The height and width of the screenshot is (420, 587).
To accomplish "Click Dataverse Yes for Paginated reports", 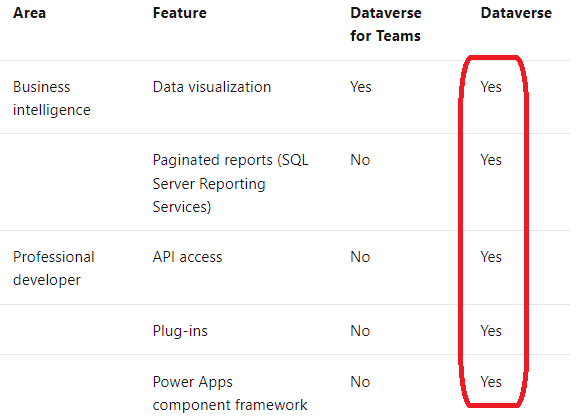I will point(491,160).
